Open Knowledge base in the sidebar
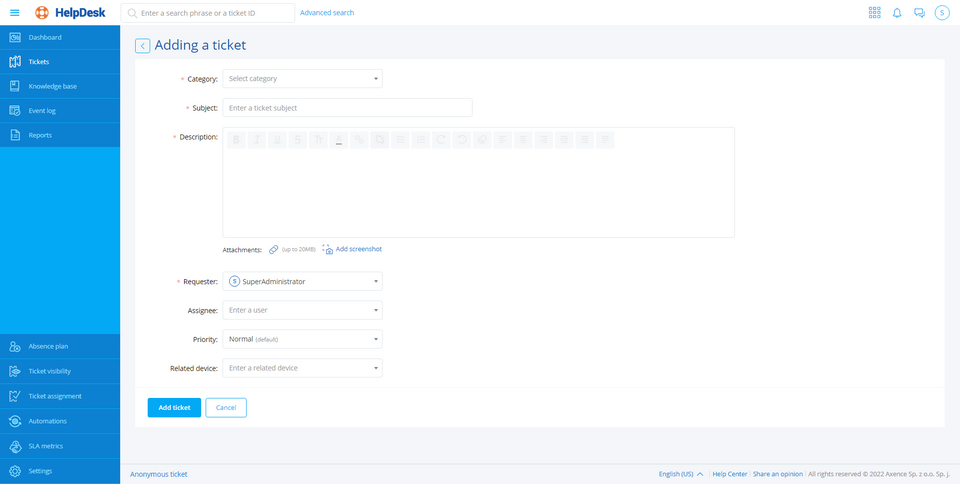960x484 pixels. [x=52, y=86]
